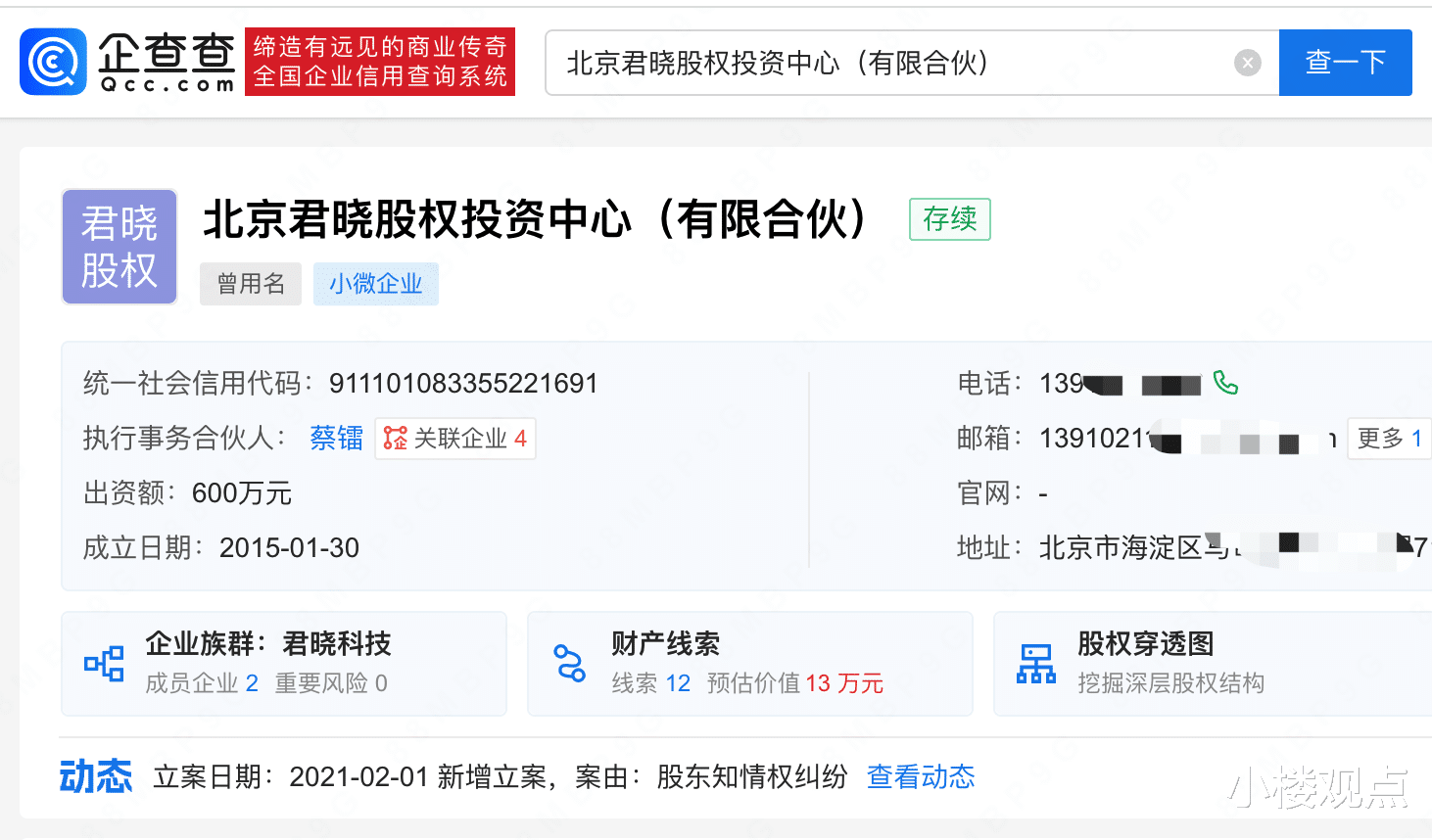Click the 出资额 600万元 value
The width and height of the screenshot is (1432, 840).
[x=242, y=492]
